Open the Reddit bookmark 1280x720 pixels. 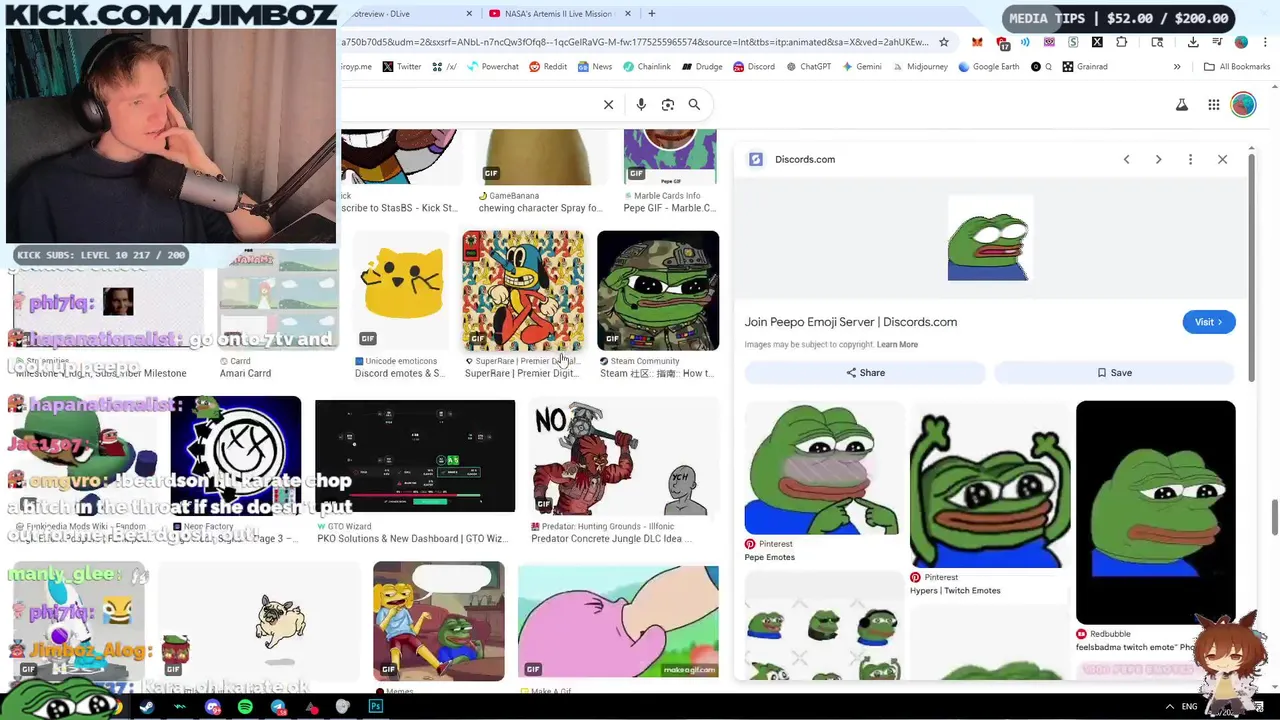[x=548, y=67]
